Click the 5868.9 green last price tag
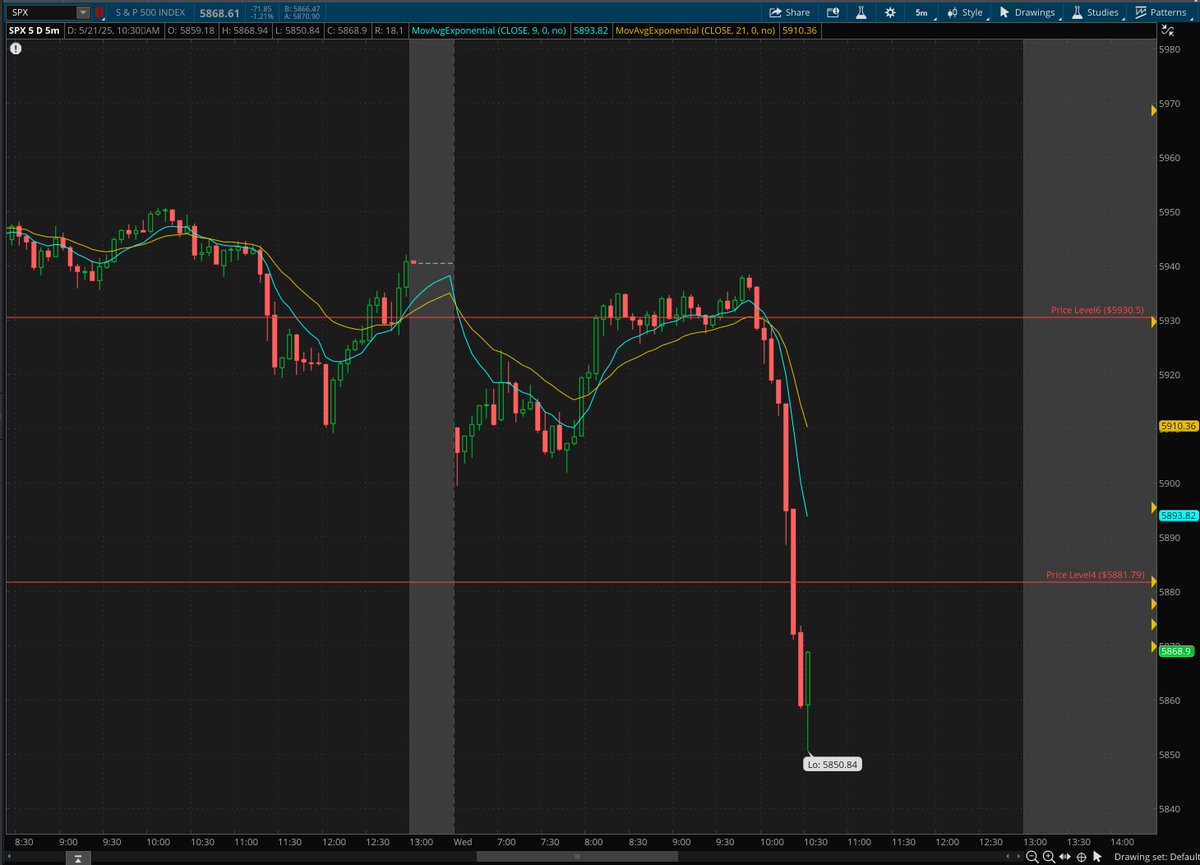1200x865 pixels. pyautogui.click(x=1176, y=651)
